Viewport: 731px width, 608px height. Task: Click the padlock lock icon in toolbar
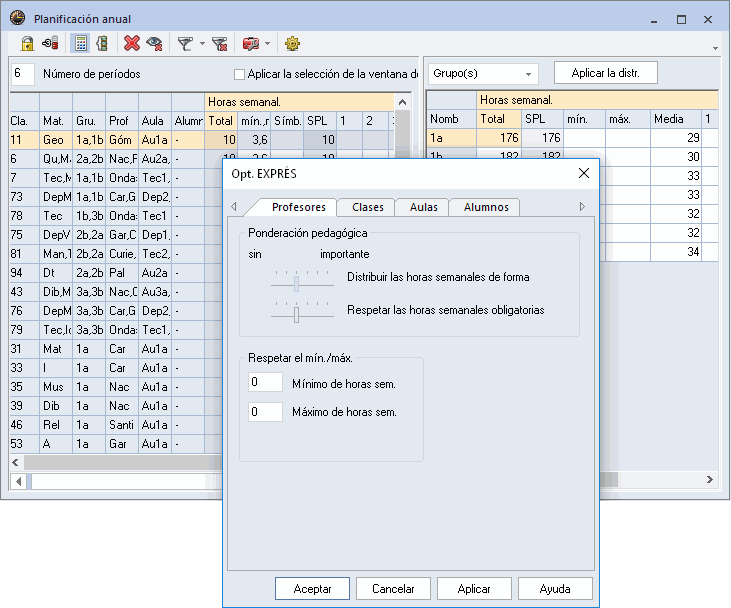click(x=27, y=44)
